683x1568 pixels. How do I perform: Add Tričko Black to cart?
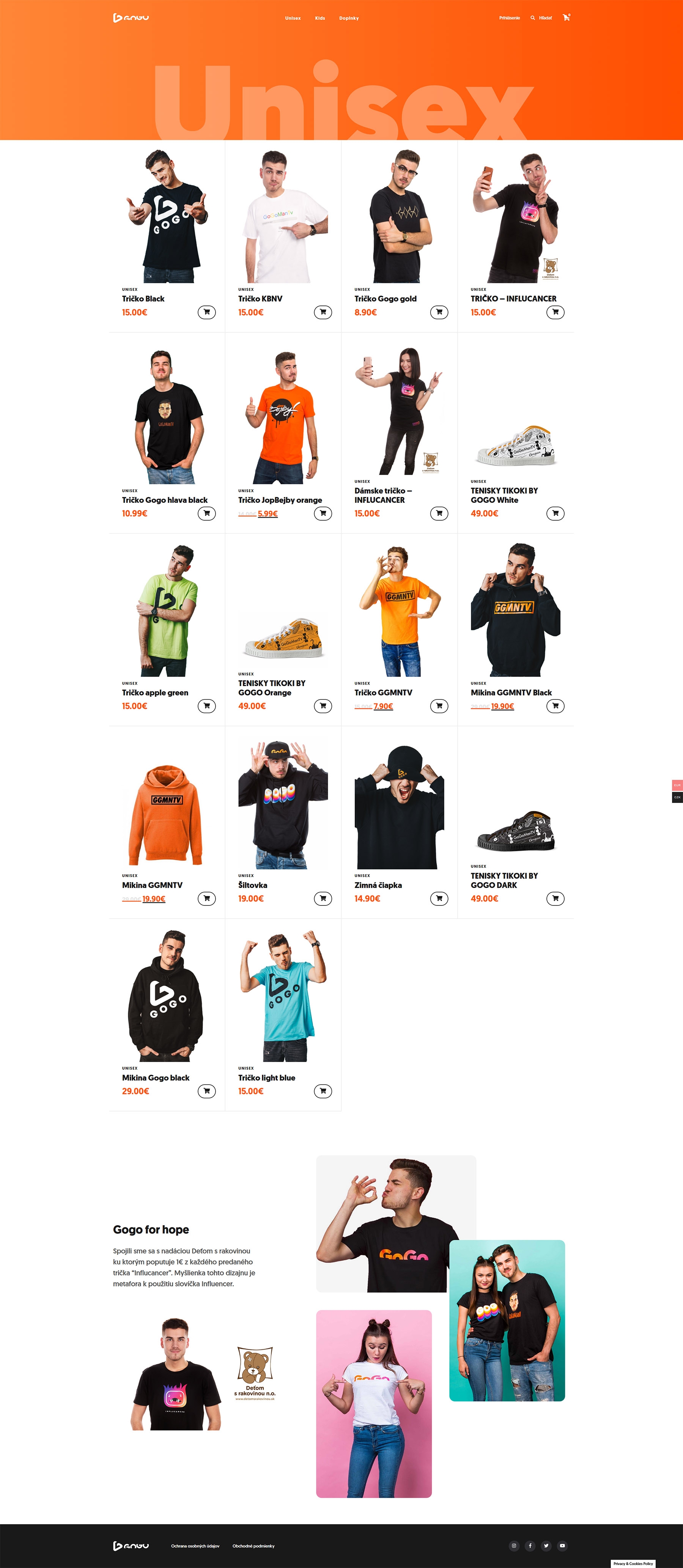tap(206, 312)
